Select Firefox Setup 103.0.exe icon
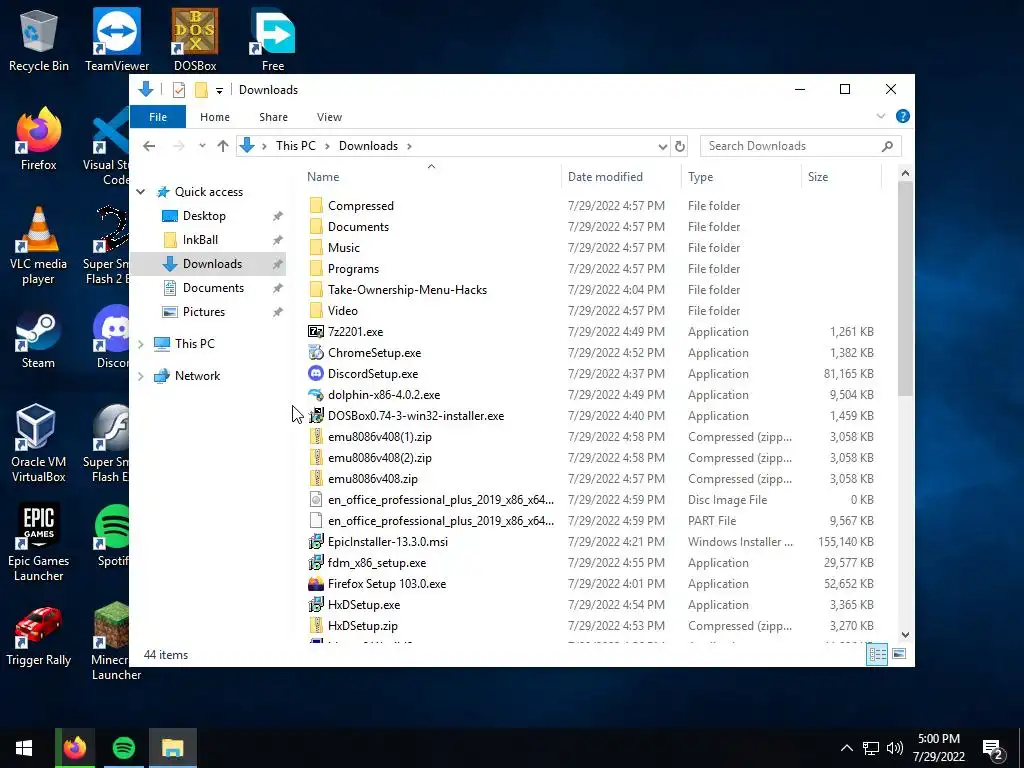Screen dimensions: 1024x768 [316, 584]
